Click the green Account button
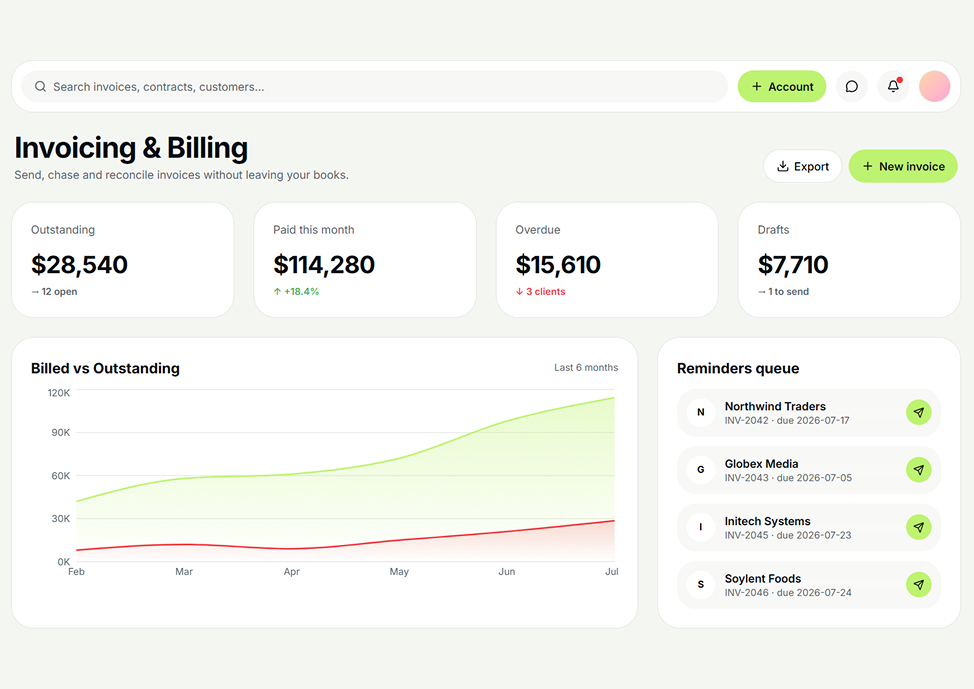The height and width of the screenshot is (689, 974). 781,86
